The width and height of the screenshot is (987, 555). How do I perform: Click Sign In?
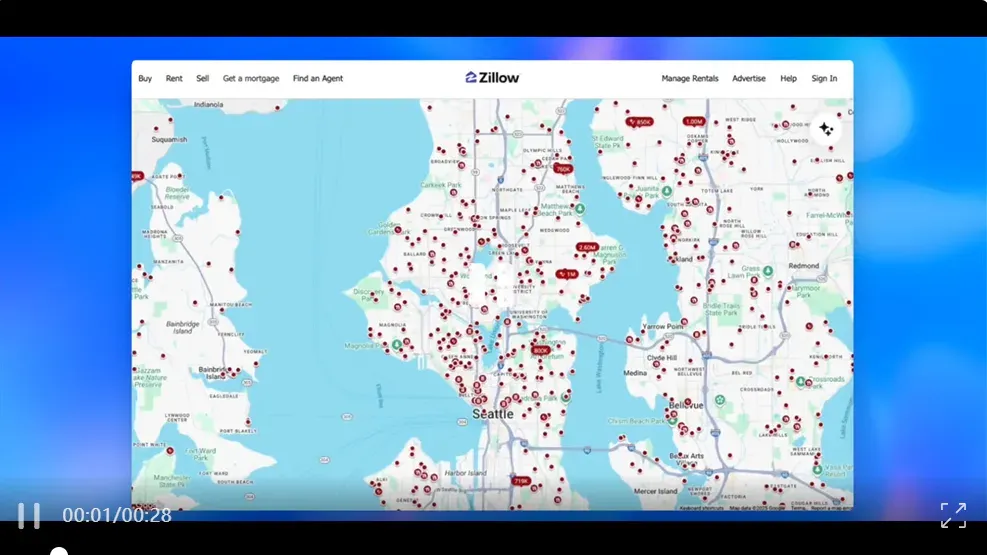824,79
